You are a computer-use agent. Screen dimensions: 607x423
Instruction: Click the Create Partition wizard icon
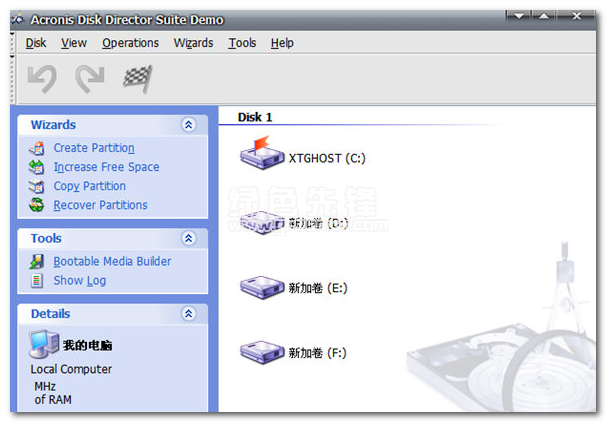click(x=37, y=148)
